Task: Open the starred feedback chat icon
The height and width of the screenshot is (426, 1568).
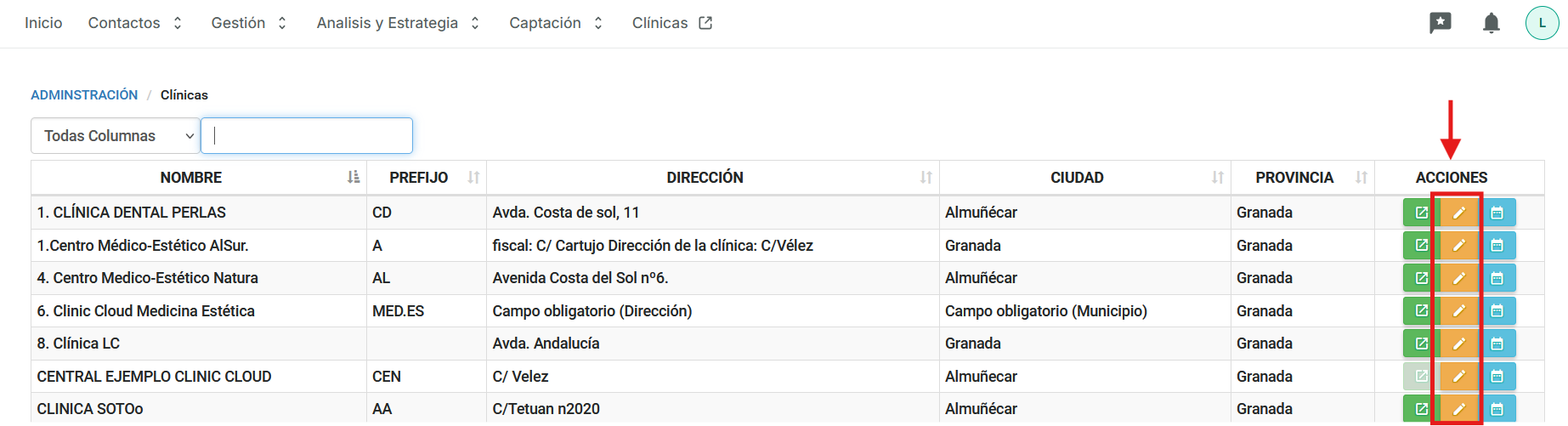Action: tap(1441, 23)
